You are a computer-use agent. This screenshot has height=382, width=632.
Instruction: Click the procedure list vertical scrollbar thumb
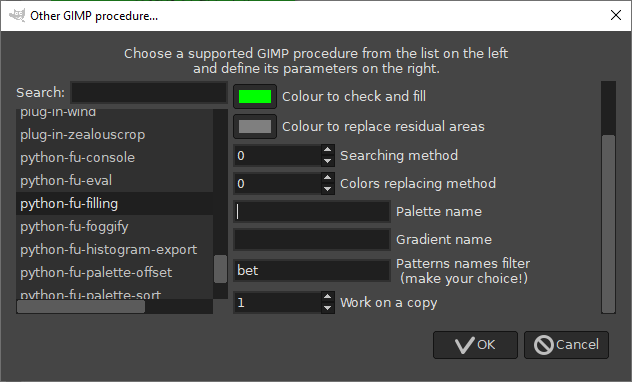(220, 269)
